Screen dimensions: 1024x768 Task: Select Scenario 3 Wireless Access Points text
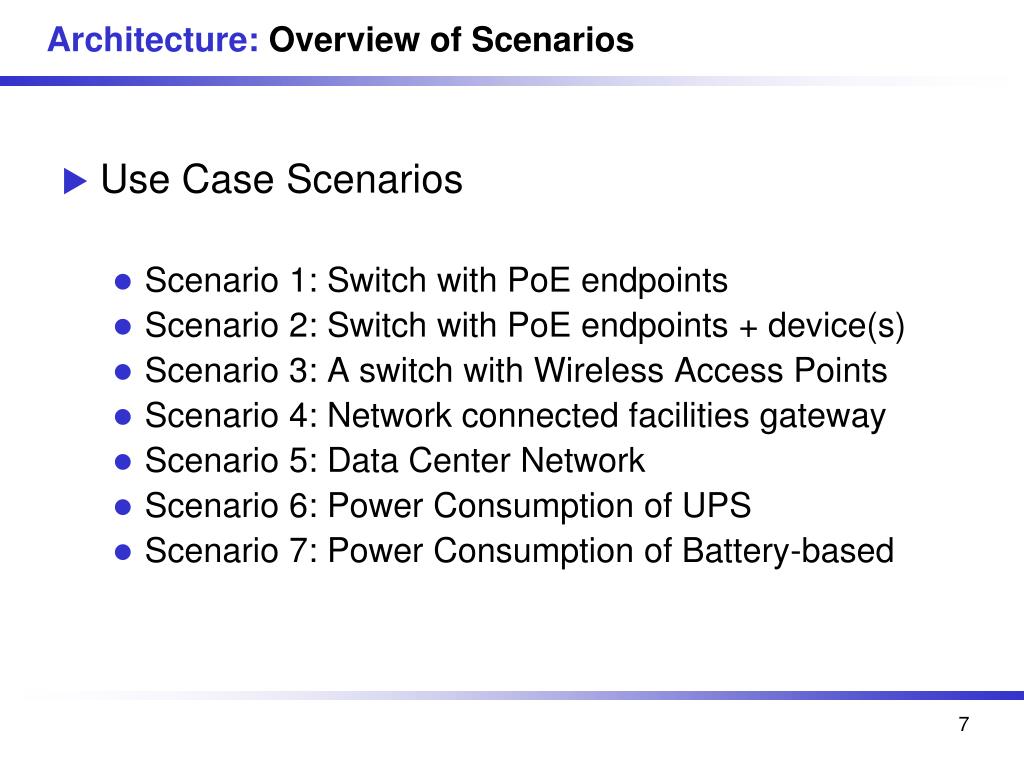tap(516, 371)
